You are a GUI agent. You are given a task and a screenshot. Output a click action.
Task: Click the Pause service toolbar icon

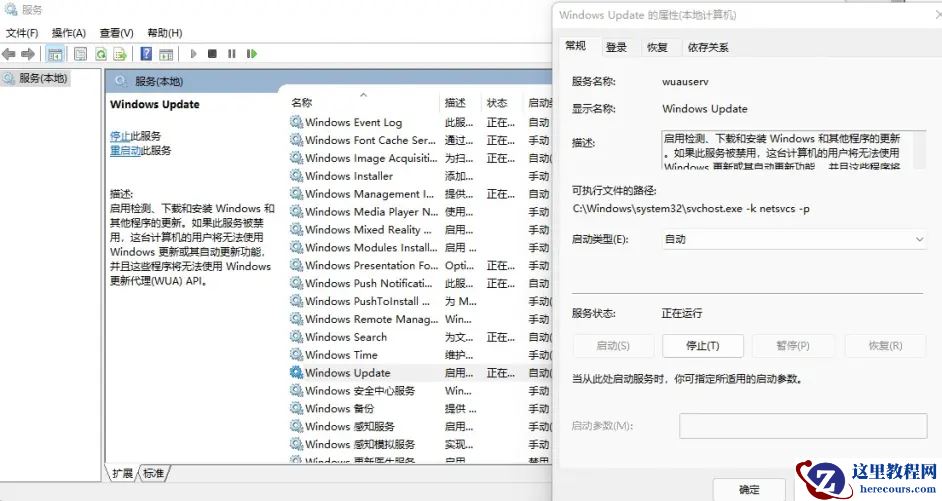[x=231, y=54]
